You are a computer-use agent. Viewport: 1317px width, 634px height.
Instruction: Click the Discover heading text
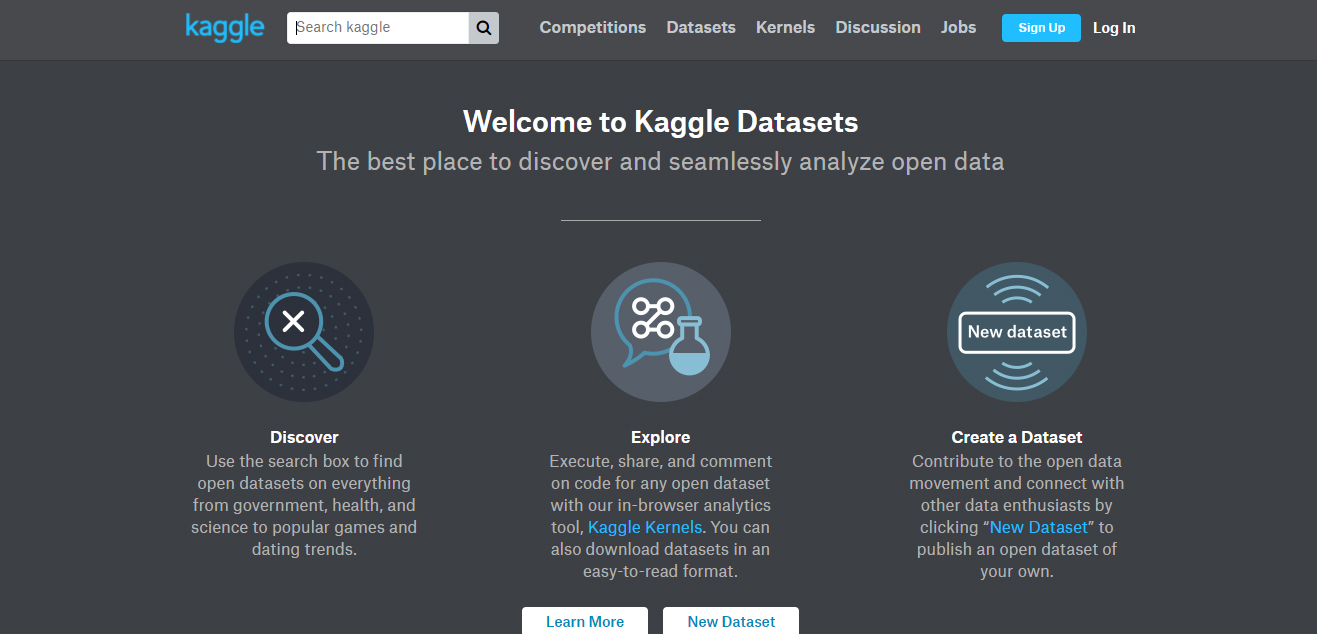pyautogui.click(x=304, y=437)
